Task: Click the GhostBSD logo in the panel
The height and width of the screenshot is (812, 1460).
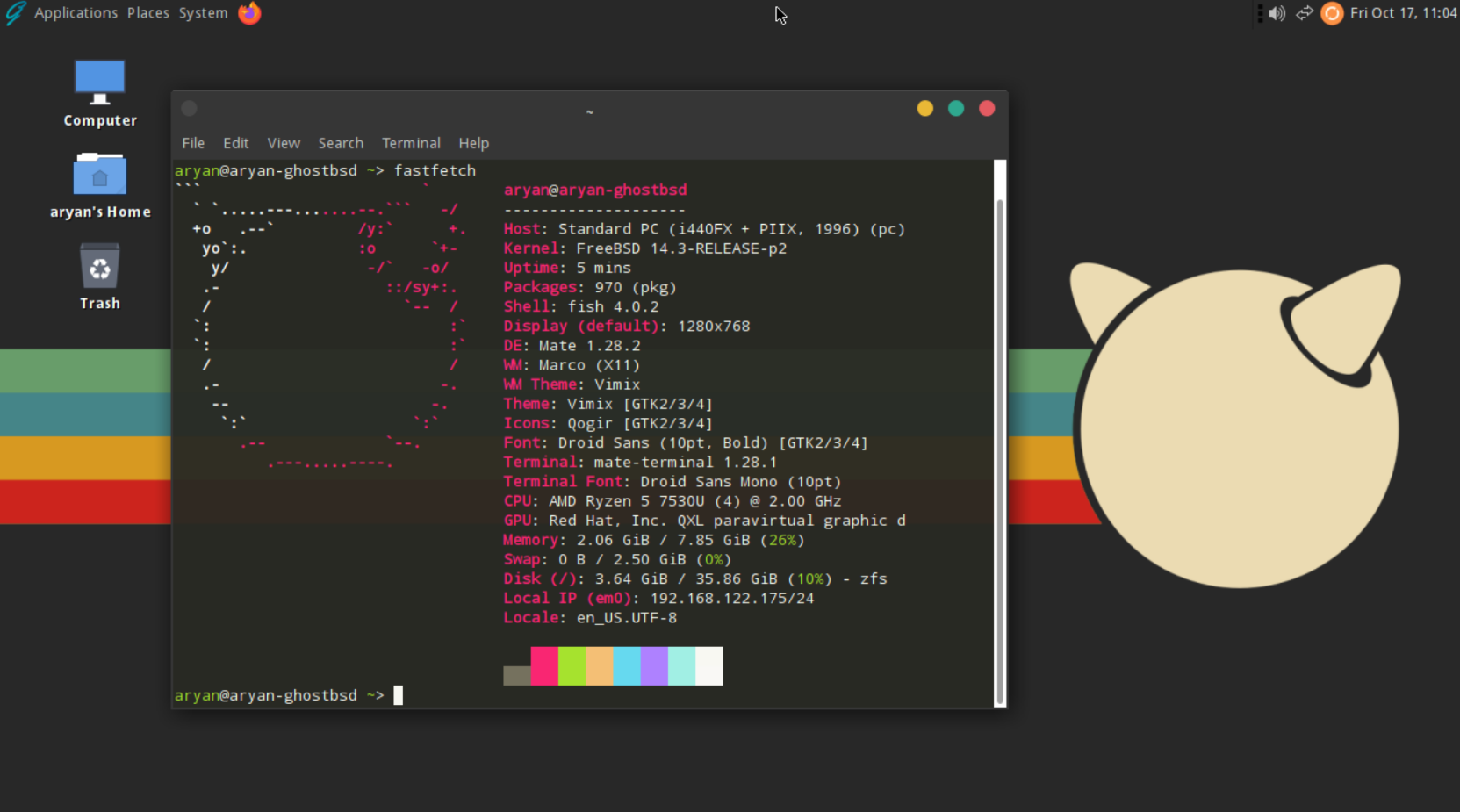Action: 15,13
